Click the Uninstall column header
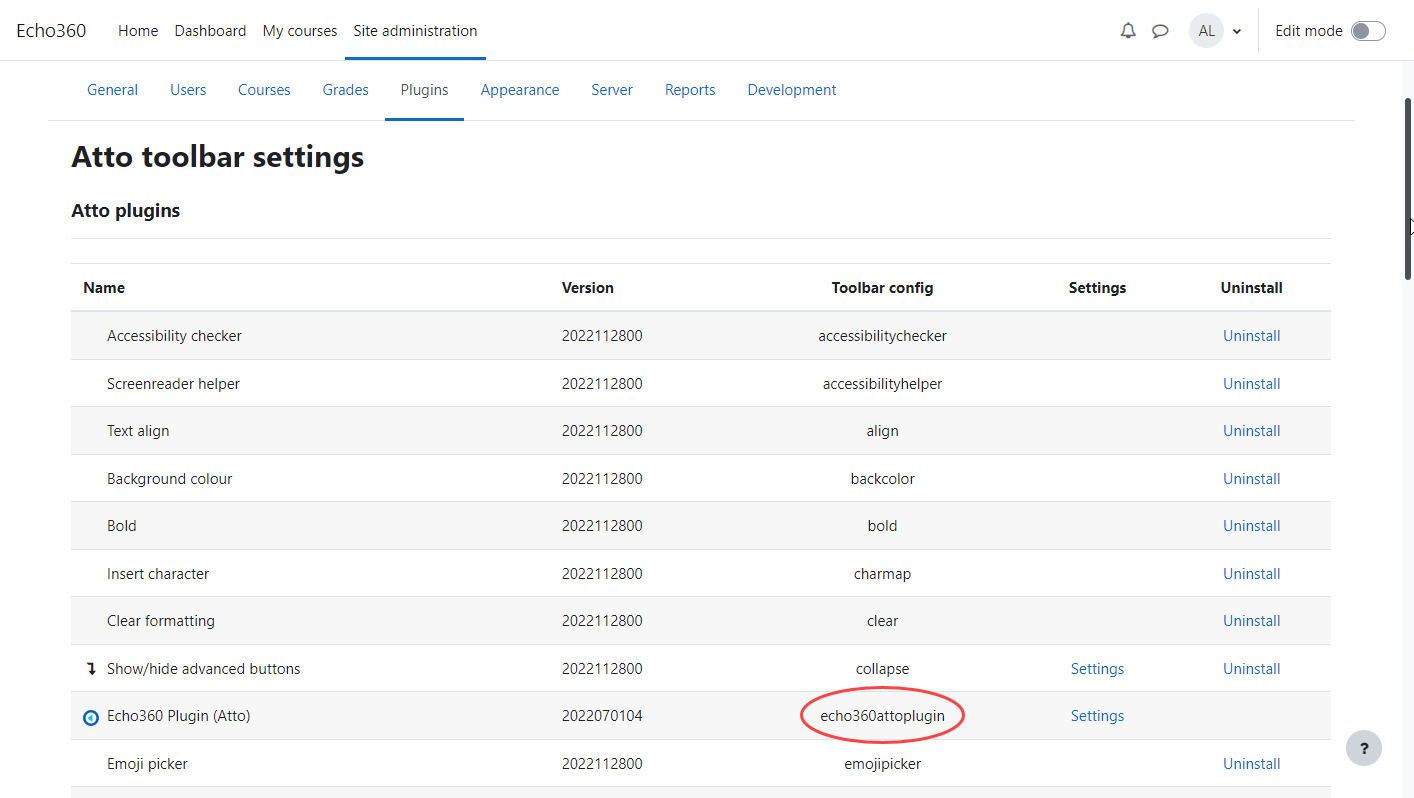Viewport: 1414px width, 798px height. pyautogui.click(x=1252, y=288)
